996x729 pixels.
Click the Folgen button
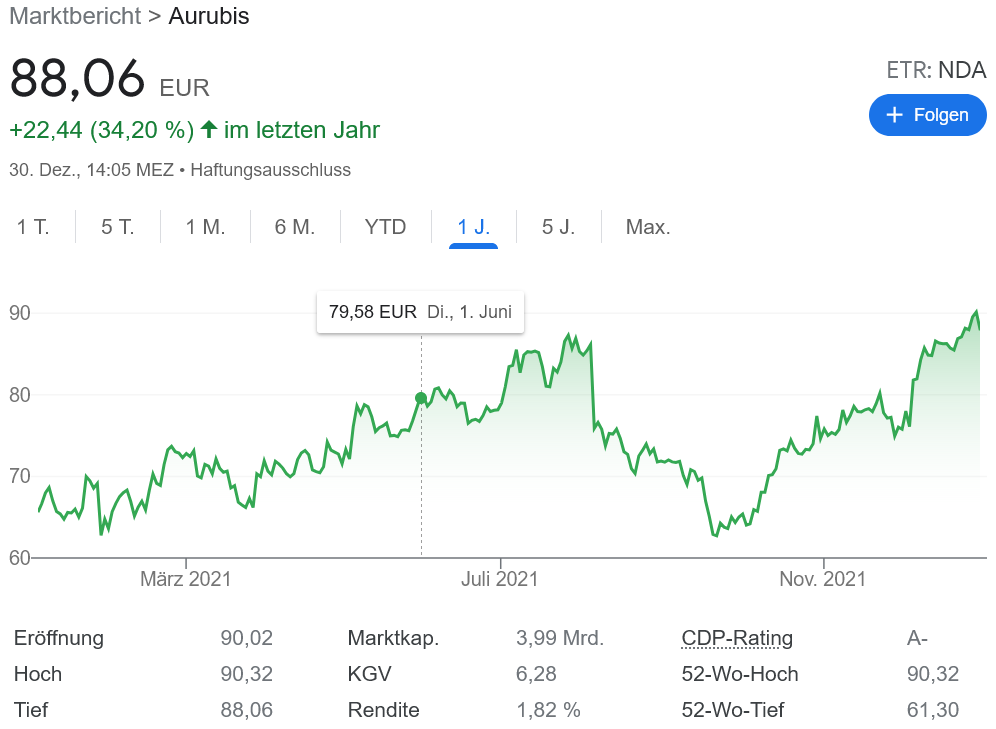coord(927,115)
